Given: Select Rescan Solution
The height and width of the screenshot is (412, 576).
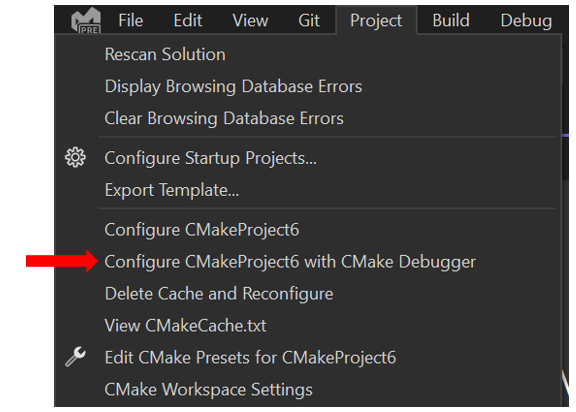Looking at the screenshot, I should (x=309, y=54).
